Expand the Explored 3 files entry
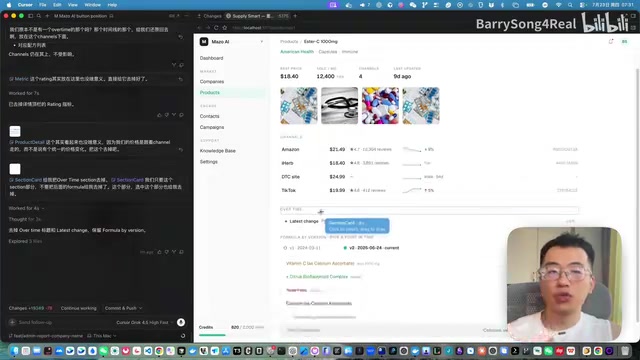 [x=25, y=241]
